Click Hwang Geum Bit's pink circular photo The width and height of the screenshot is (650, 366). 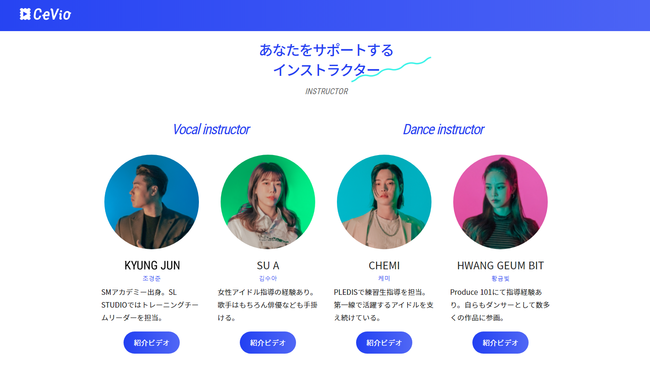pyautogui.click(x=500, y=202)
